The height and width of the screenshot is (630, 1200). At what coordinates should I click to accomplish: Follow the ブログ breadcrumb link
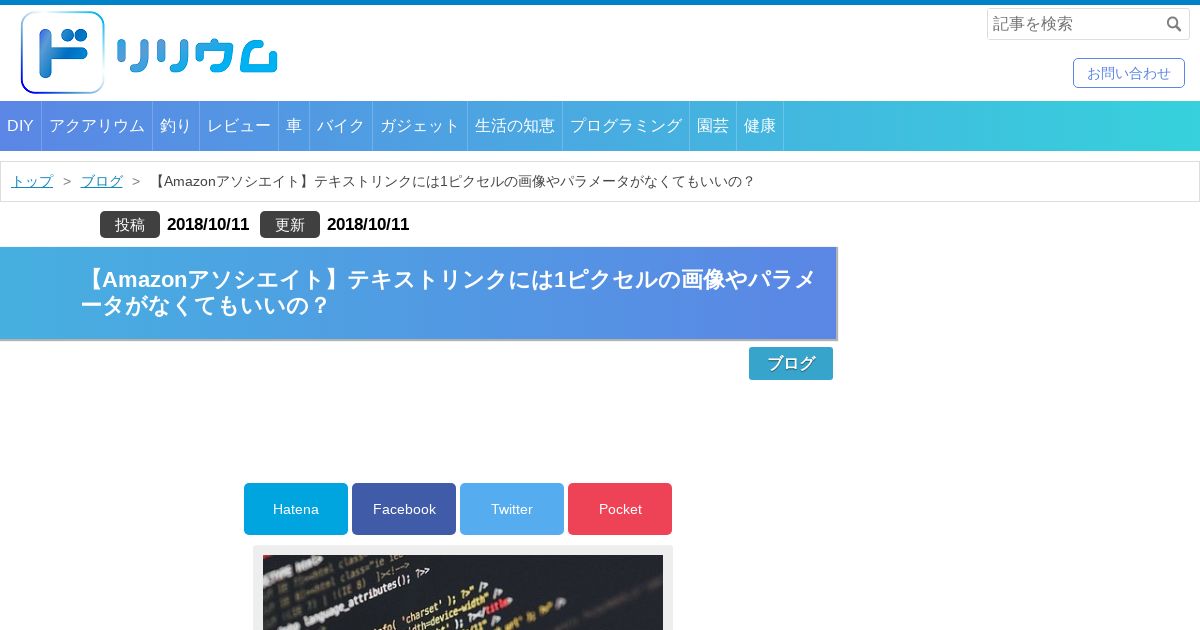pyautogui.click(x=101, y=181)
